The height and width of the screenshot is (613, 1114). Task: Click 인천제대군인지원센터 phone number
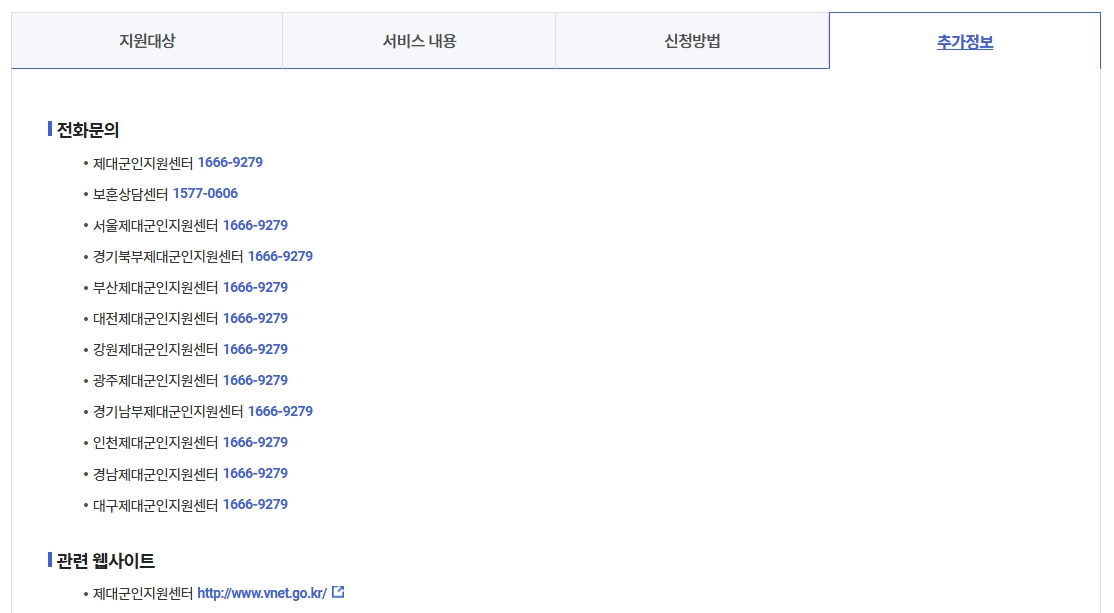point(255,443)
